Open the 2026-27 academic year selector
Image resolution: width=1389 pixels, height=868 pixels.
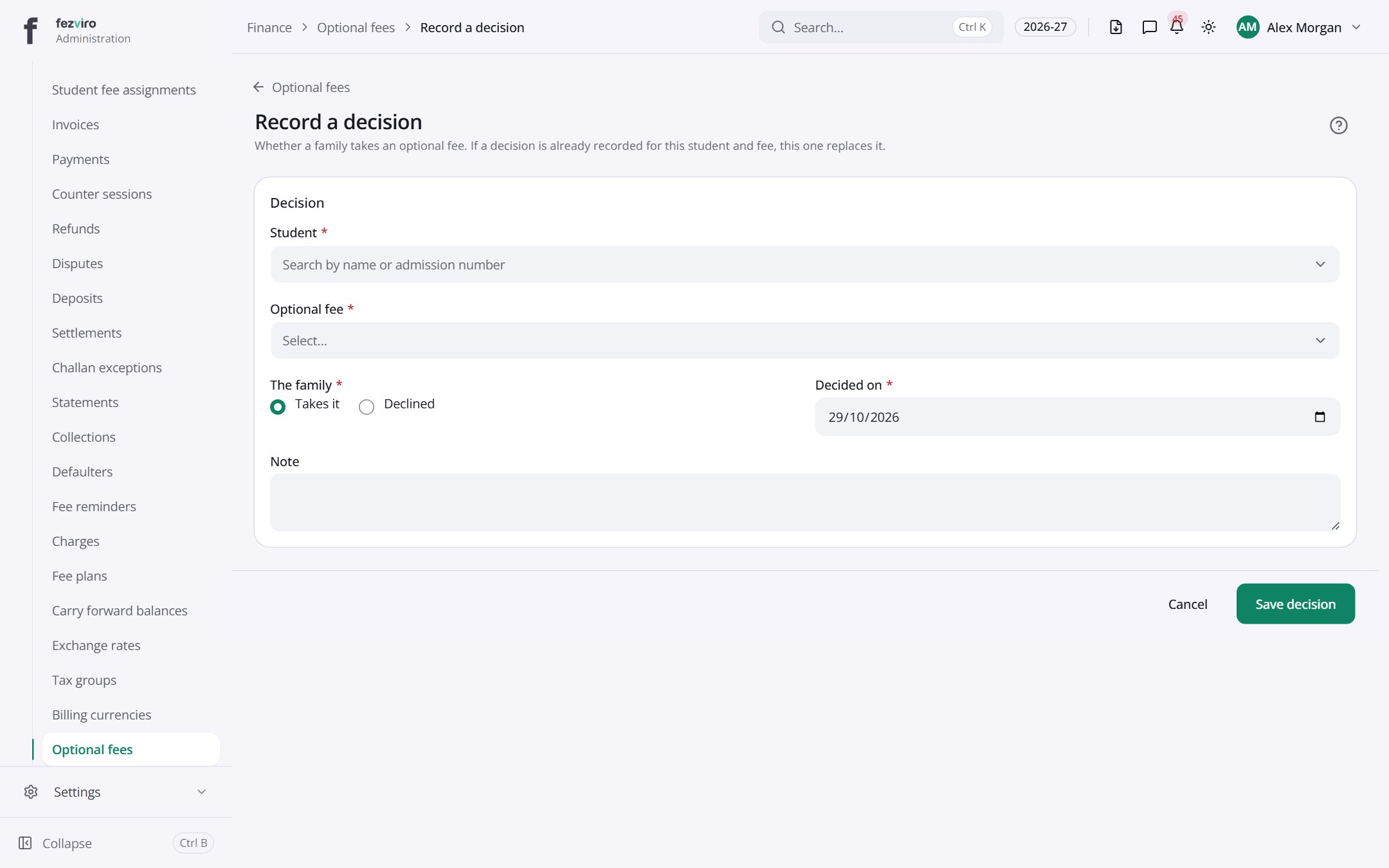(1045, 27)
